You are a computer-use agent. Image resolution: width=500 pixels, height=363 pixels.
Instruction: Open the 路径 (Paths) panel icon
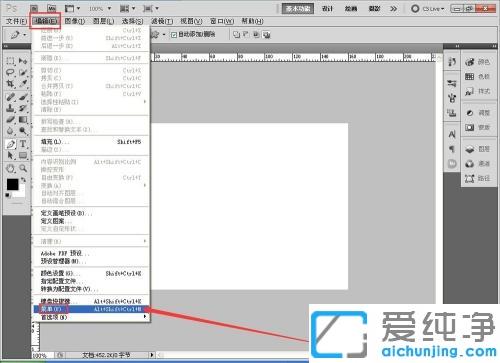click(478, 179)
